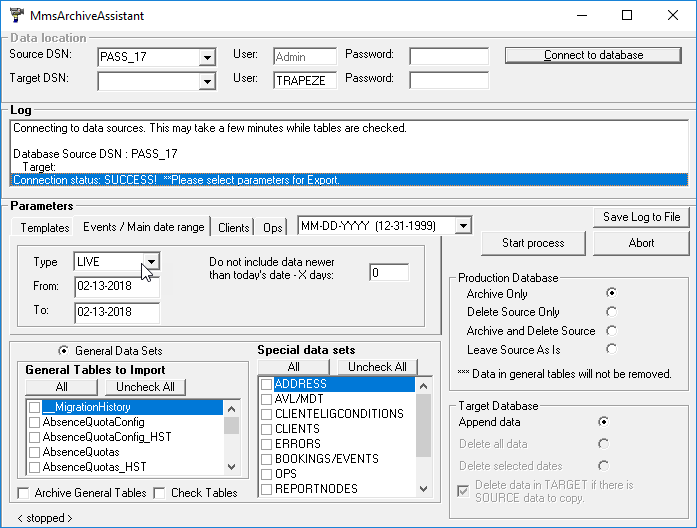Click the From date field

tap(117, 286)
